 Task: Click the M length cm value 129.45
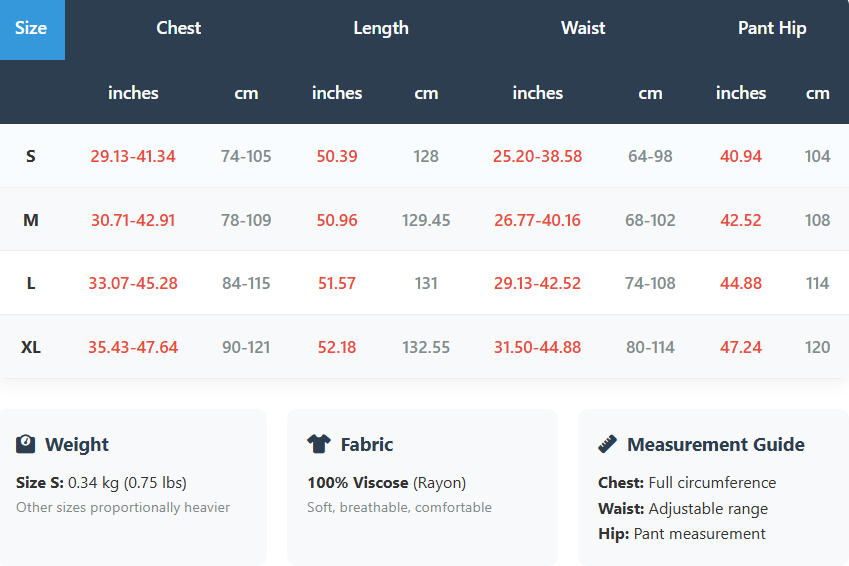pyautogui.click(x=426, y=220)
